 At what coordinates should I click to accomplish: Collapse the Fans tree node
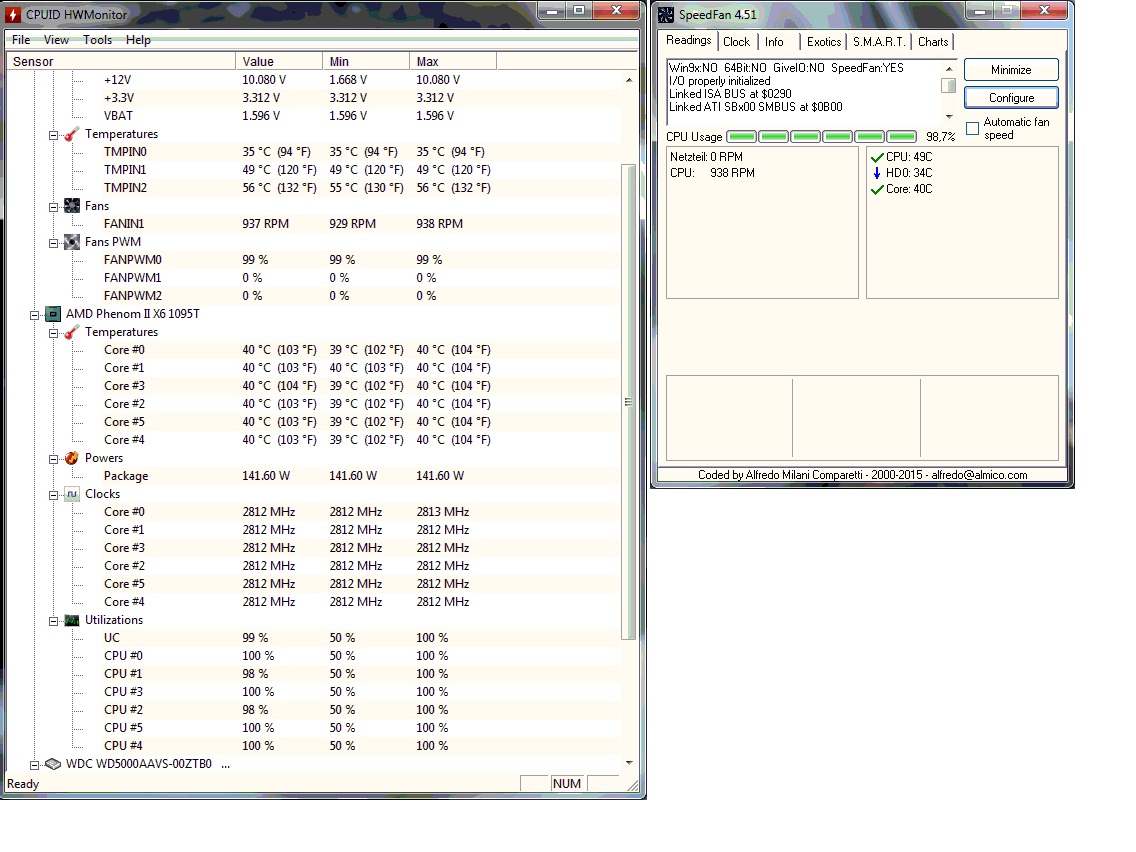tap(53, 206)
